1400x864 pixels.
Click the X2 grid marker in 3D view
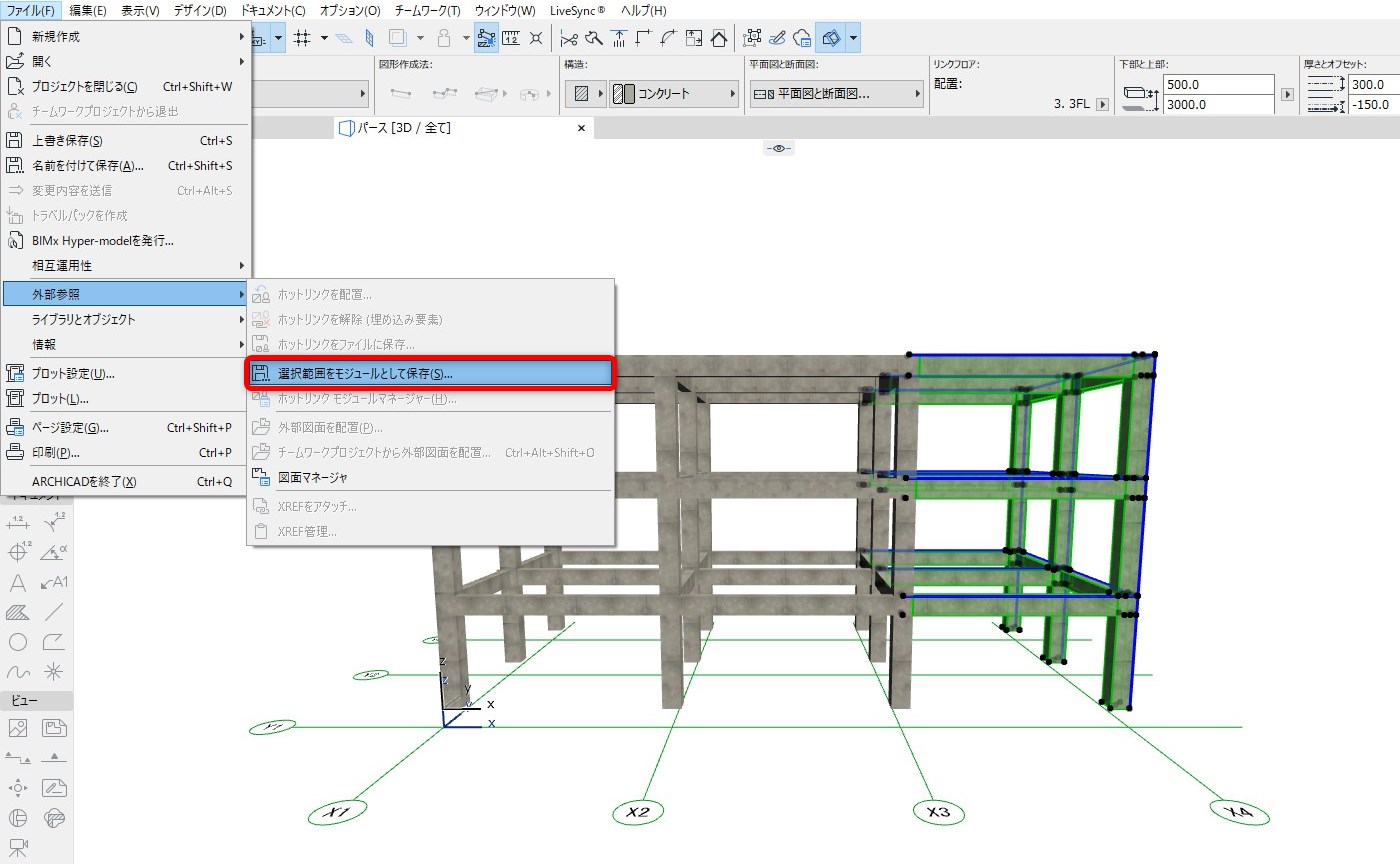click(x=638, y=812)
